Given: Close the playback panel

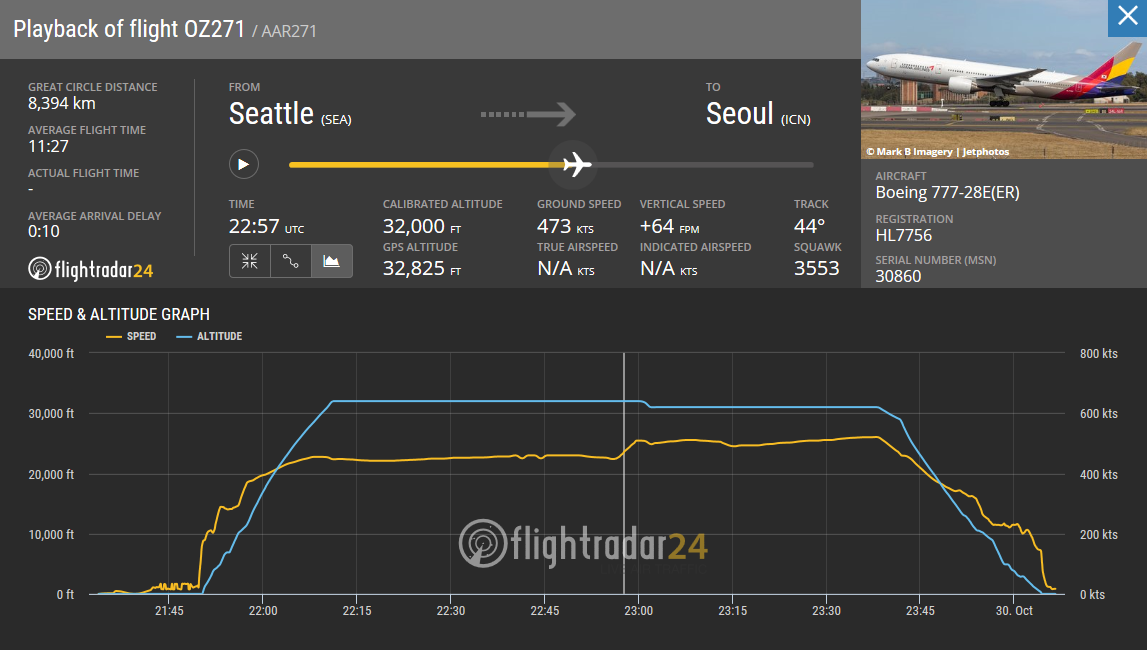Looking at the screenshot, I should [x=1127, y=18].
